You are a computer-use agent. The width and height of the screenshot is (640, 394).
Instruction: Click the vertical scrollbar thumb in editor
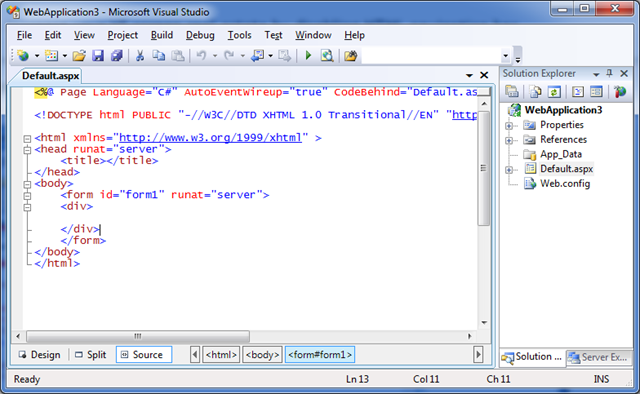coord(484,168)
